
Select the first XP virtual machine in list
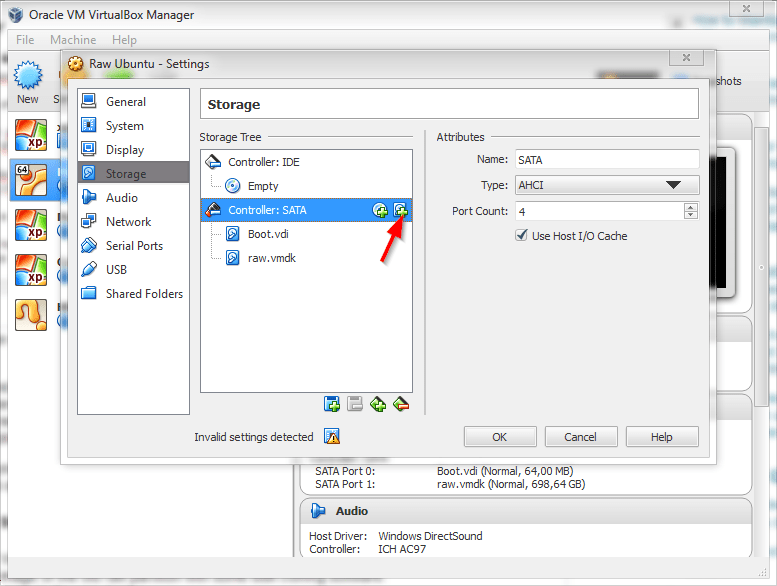coord(31,135)
